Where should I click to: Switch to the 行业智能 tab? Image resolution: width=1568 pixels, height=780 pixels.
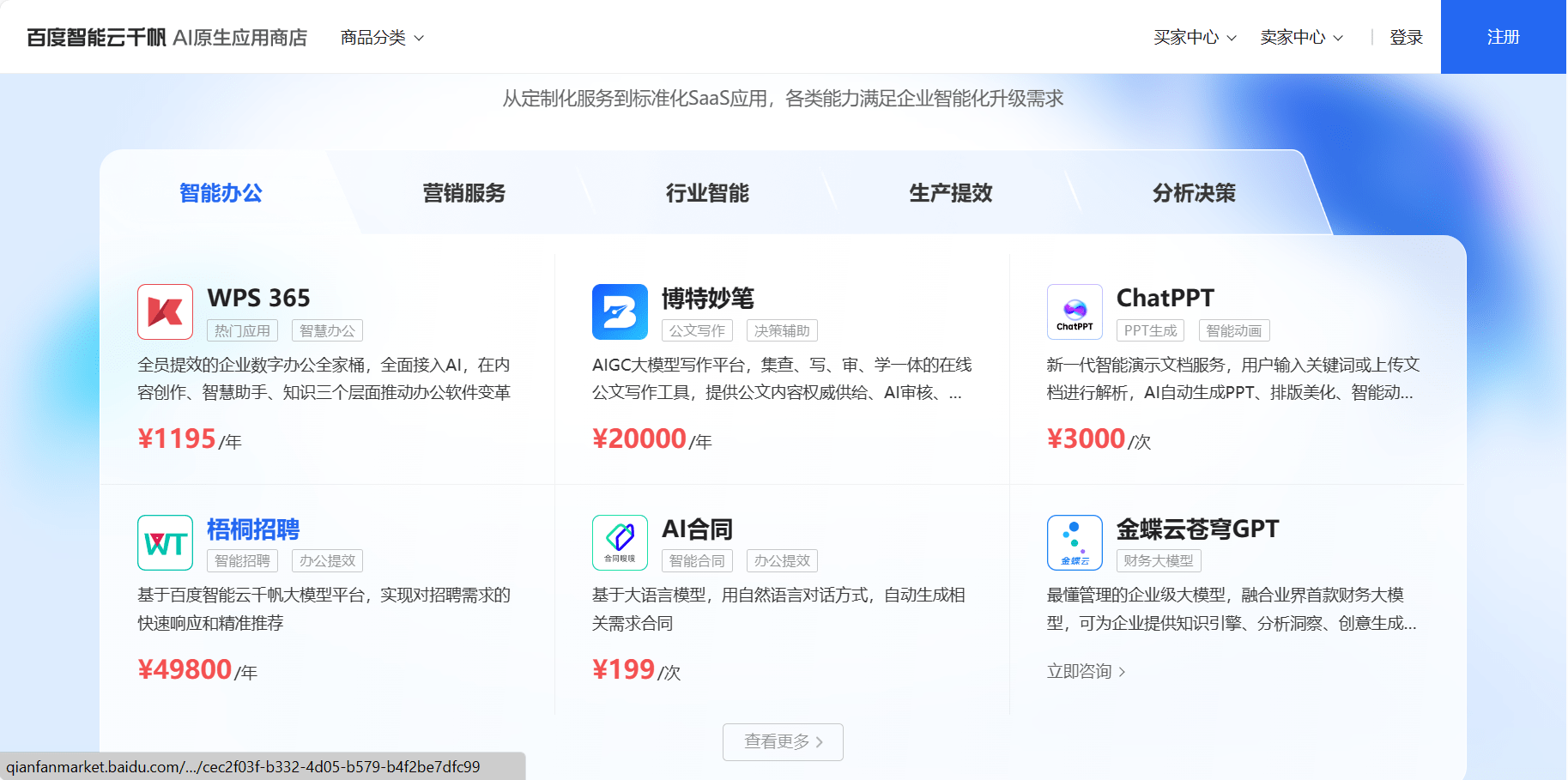706,193
